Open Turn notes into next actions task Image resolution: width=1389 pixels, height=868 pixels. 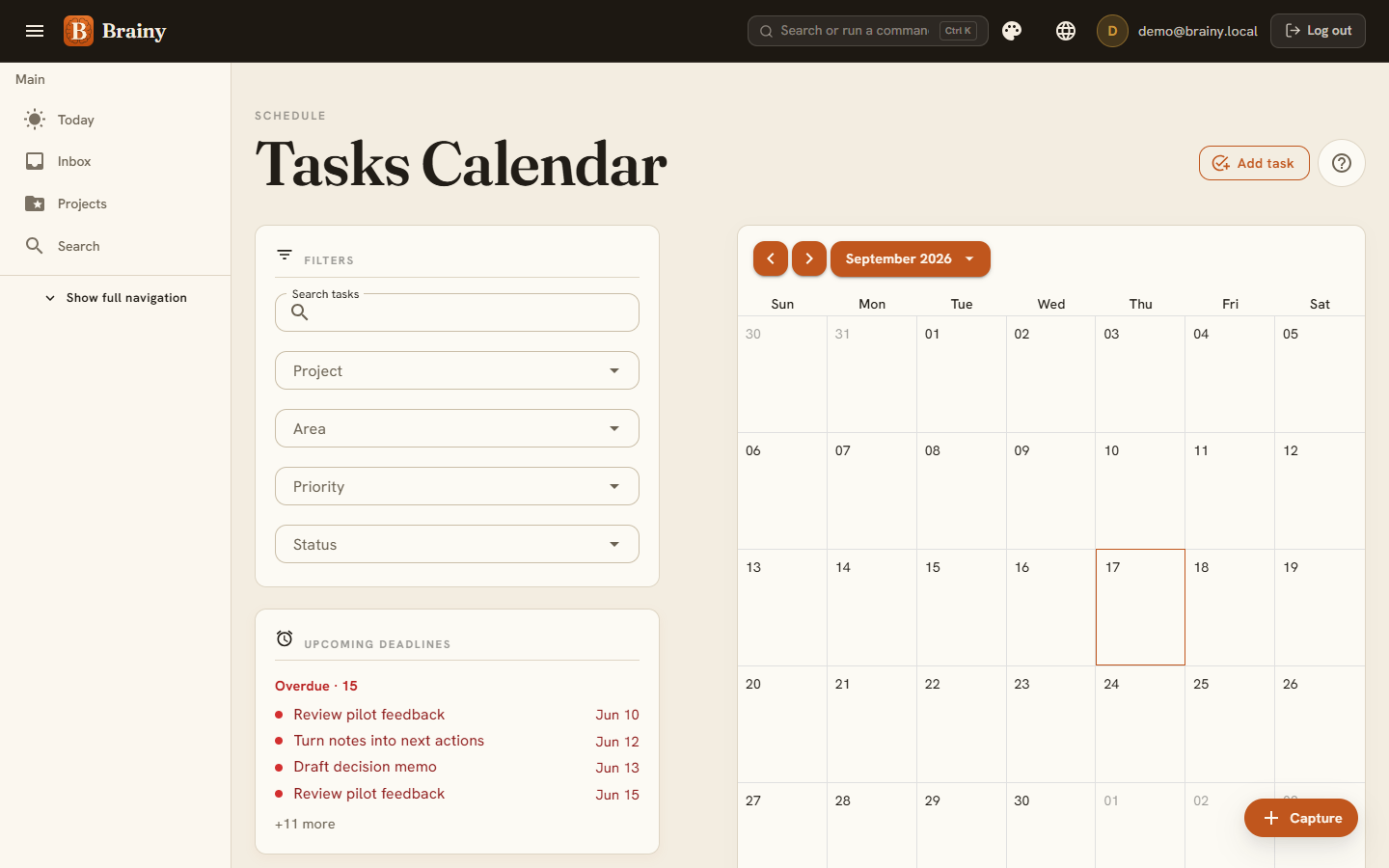click(x=457, y=741)
